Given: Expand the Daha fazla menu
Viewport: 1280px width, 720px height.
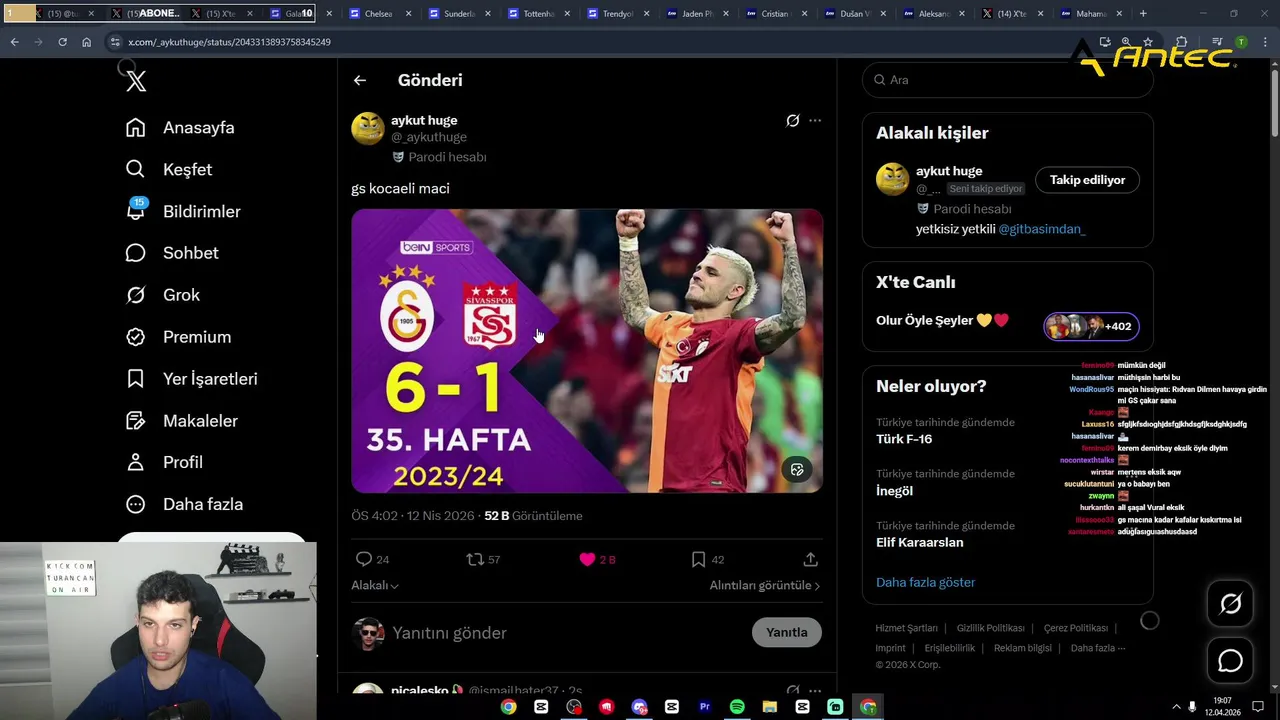Looking at the screenshot, I should pyautogui.click(x=185, y=504).
